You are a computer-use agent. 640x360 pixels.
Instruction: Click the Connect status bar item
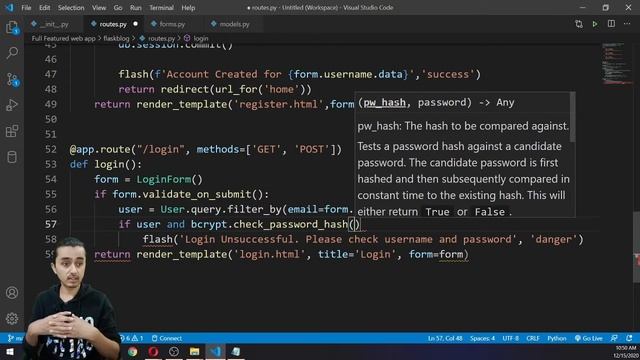coord(167,338)
